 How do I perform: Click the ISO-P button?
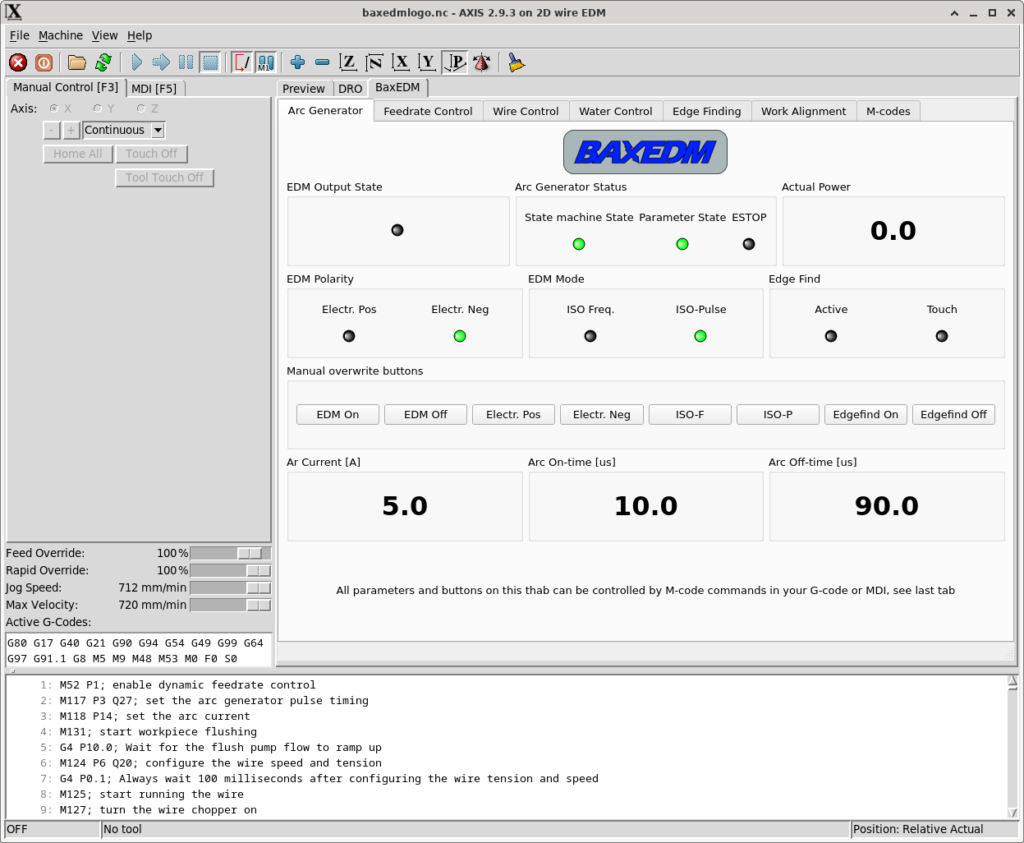pyautogui.click(x=778, y=415)
